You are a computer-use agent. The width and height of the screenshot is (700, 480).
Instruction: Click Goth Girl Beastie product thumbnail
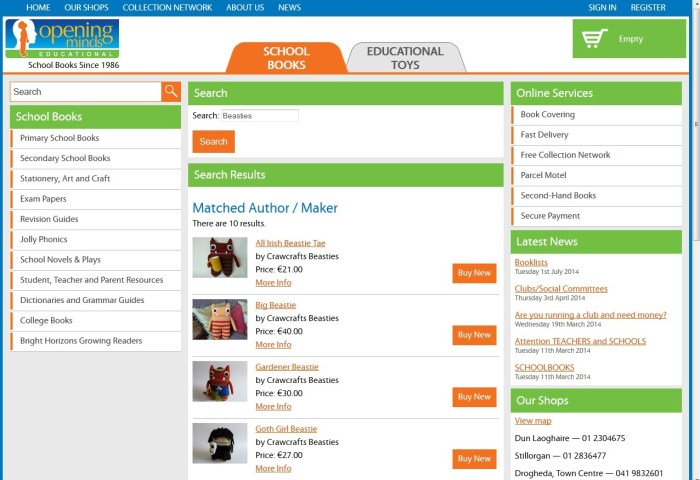click(220, 443)
